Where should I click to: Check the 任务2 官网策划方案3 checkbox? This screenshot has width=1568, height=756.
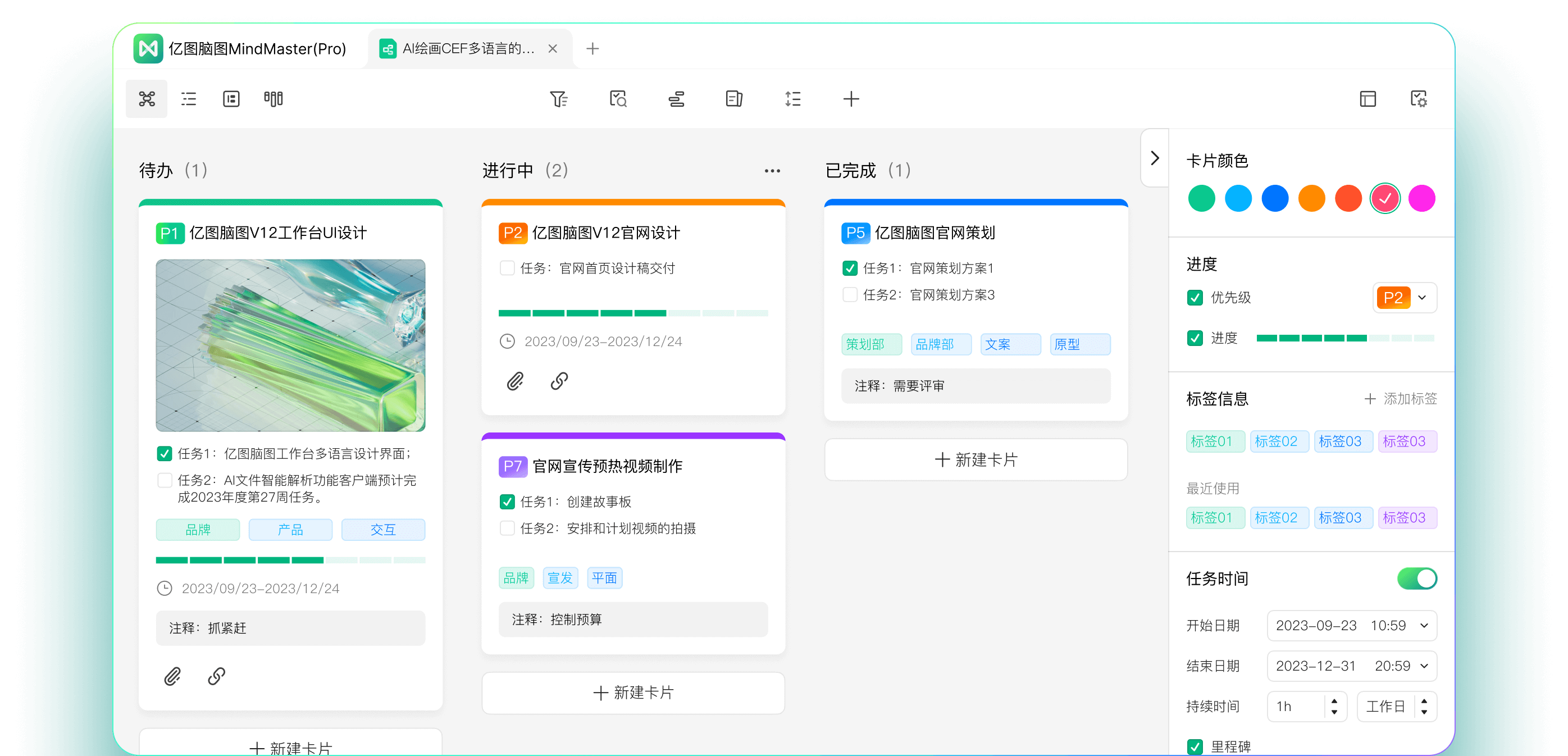[x=848, y=294]
